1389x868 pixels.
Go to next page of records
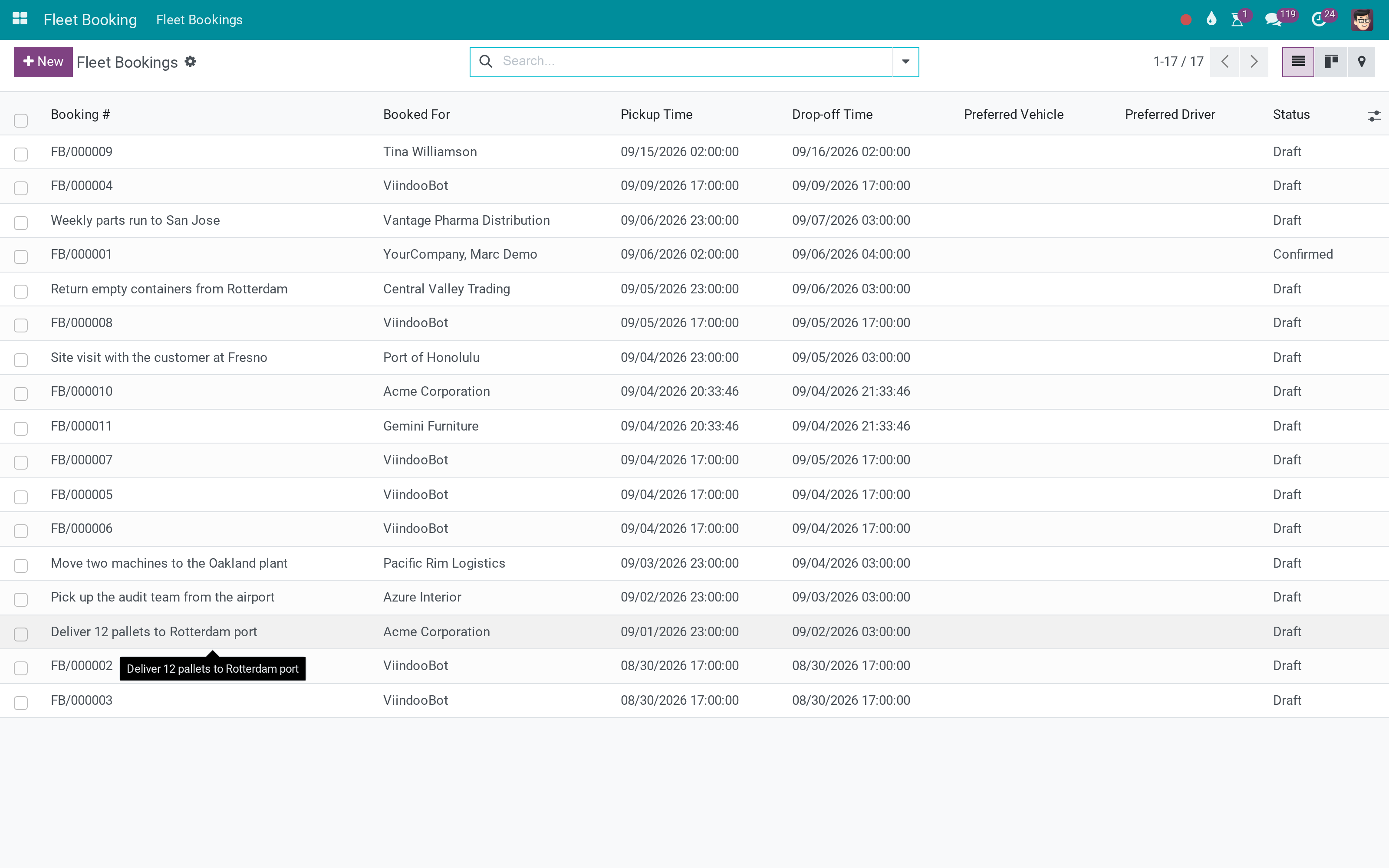1254,62
